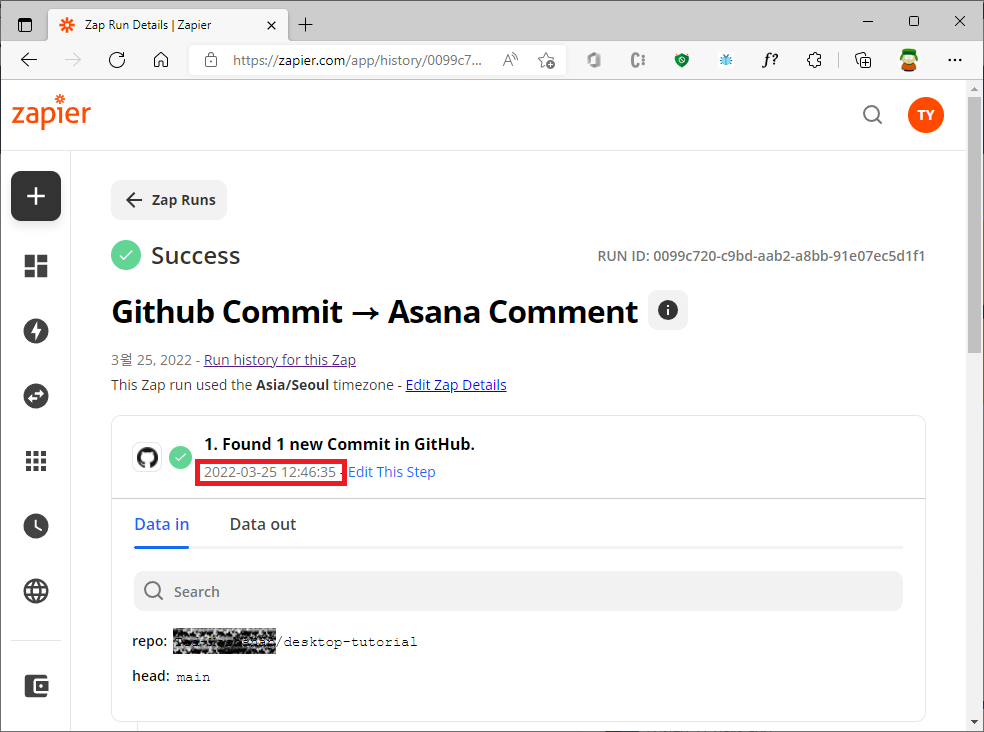Open Explore globe icon in sidebar
The height and width of the screenshot is (732, 984).
36,591
